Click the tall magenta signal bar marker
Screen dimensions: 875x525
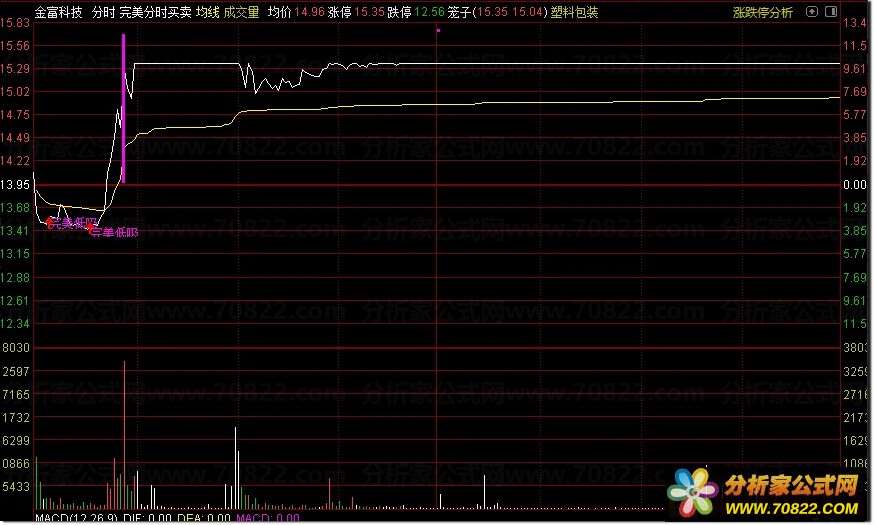coord(123,108)
